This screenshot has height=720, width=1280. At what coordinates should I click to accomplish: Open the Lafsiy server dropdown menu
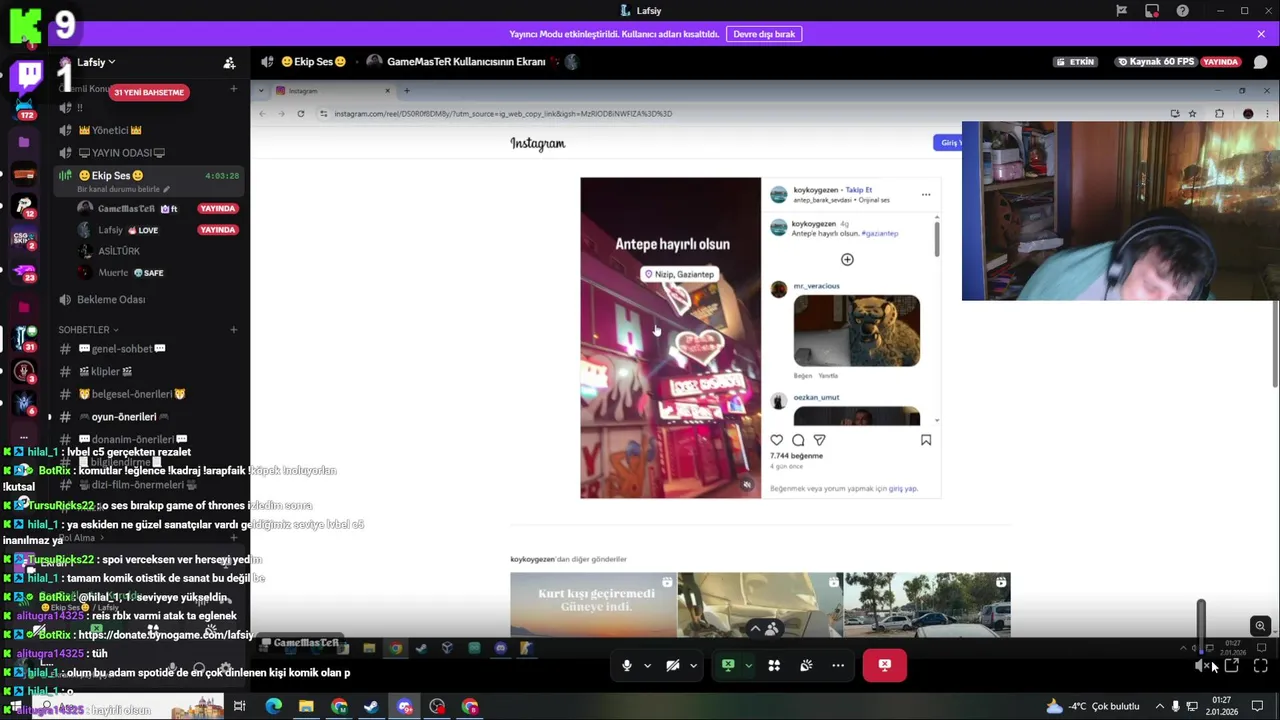pos(95,62)
